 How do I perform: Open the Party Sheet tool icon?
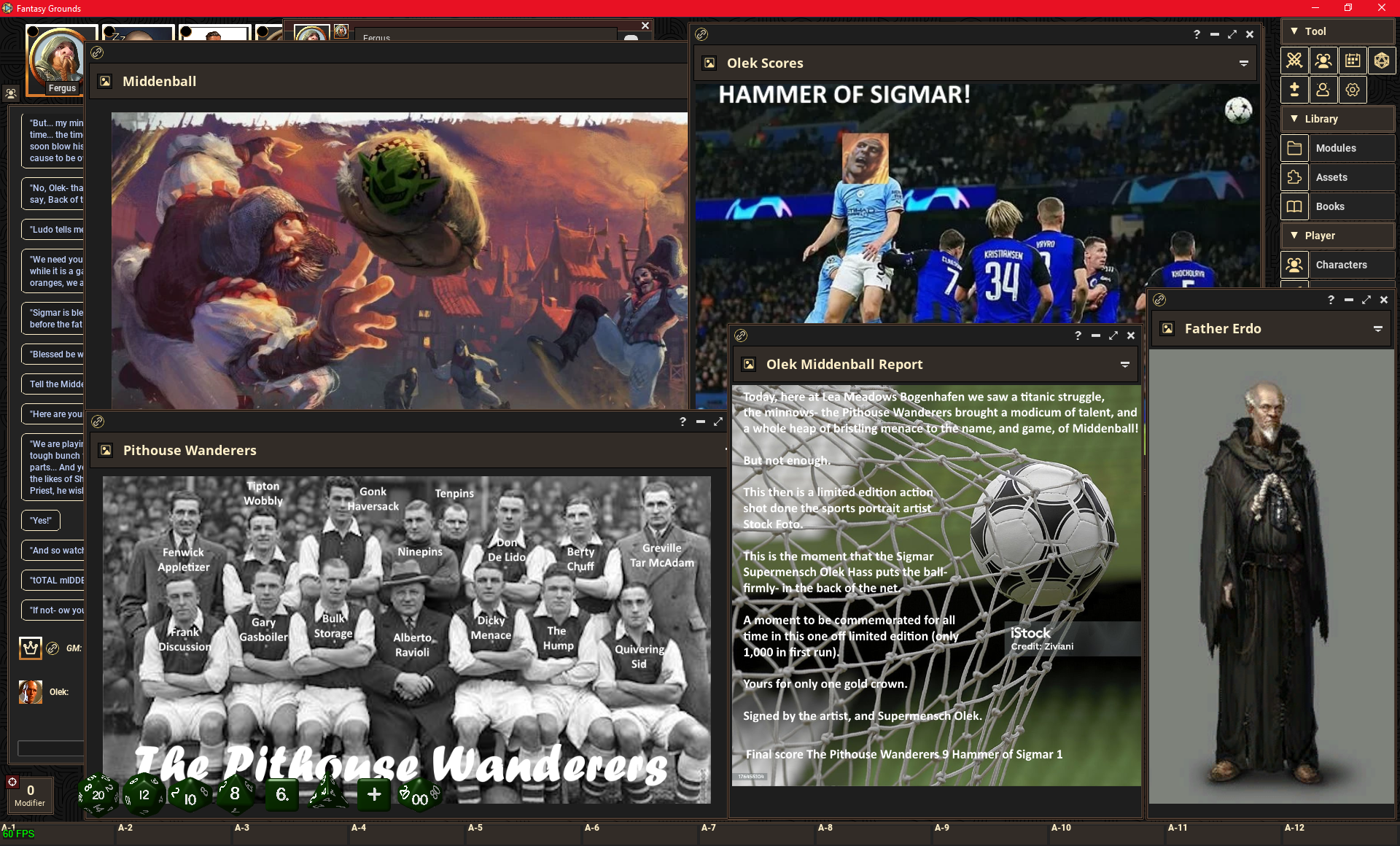(x=1323, y=61)
